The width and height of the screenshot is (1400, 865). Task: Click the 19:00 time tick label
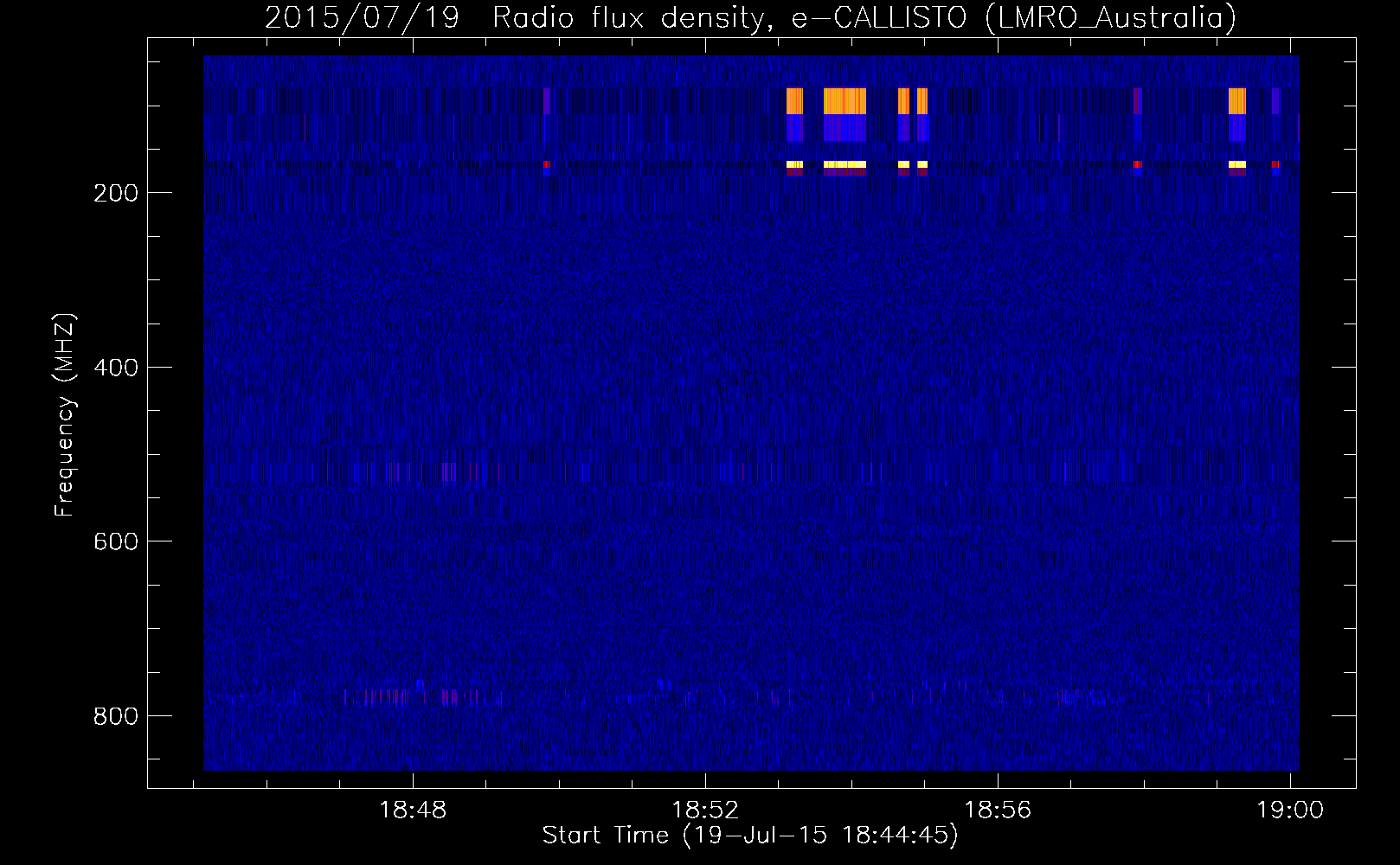point(1290,811)
